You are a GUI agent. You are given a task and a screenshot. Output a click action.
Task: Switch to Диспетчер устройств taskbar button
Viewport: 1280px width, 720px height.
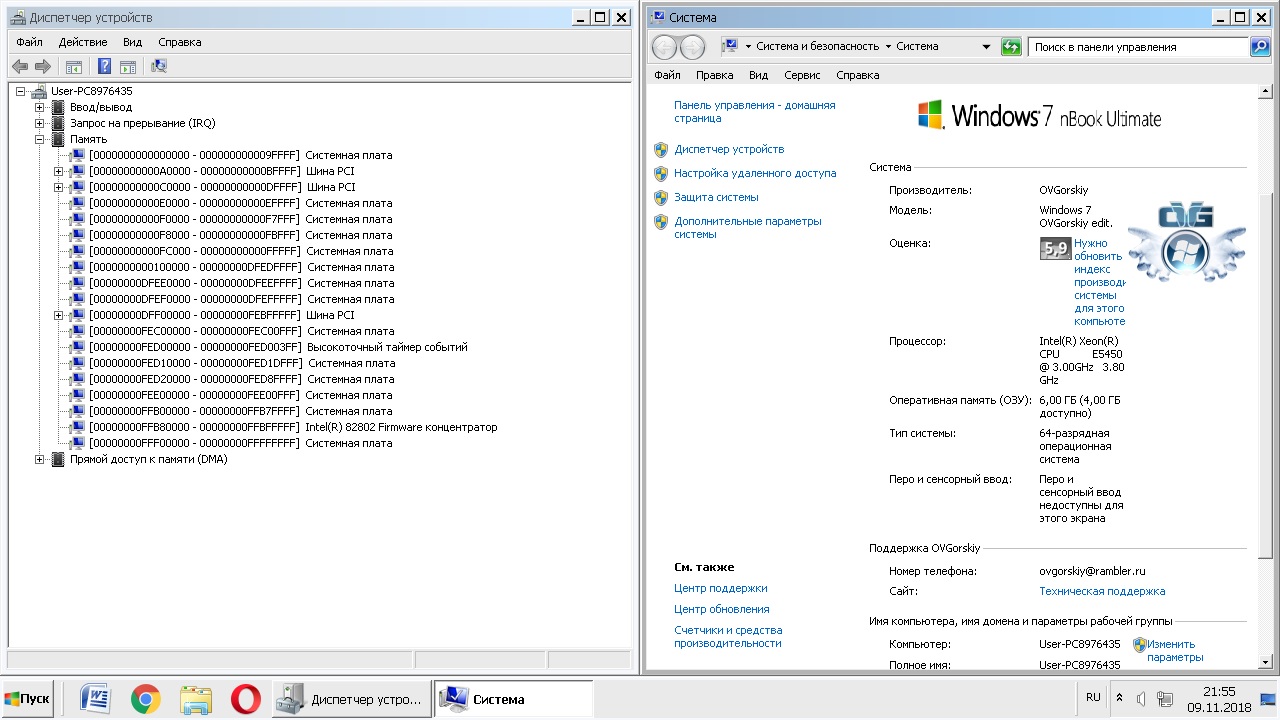352,699
